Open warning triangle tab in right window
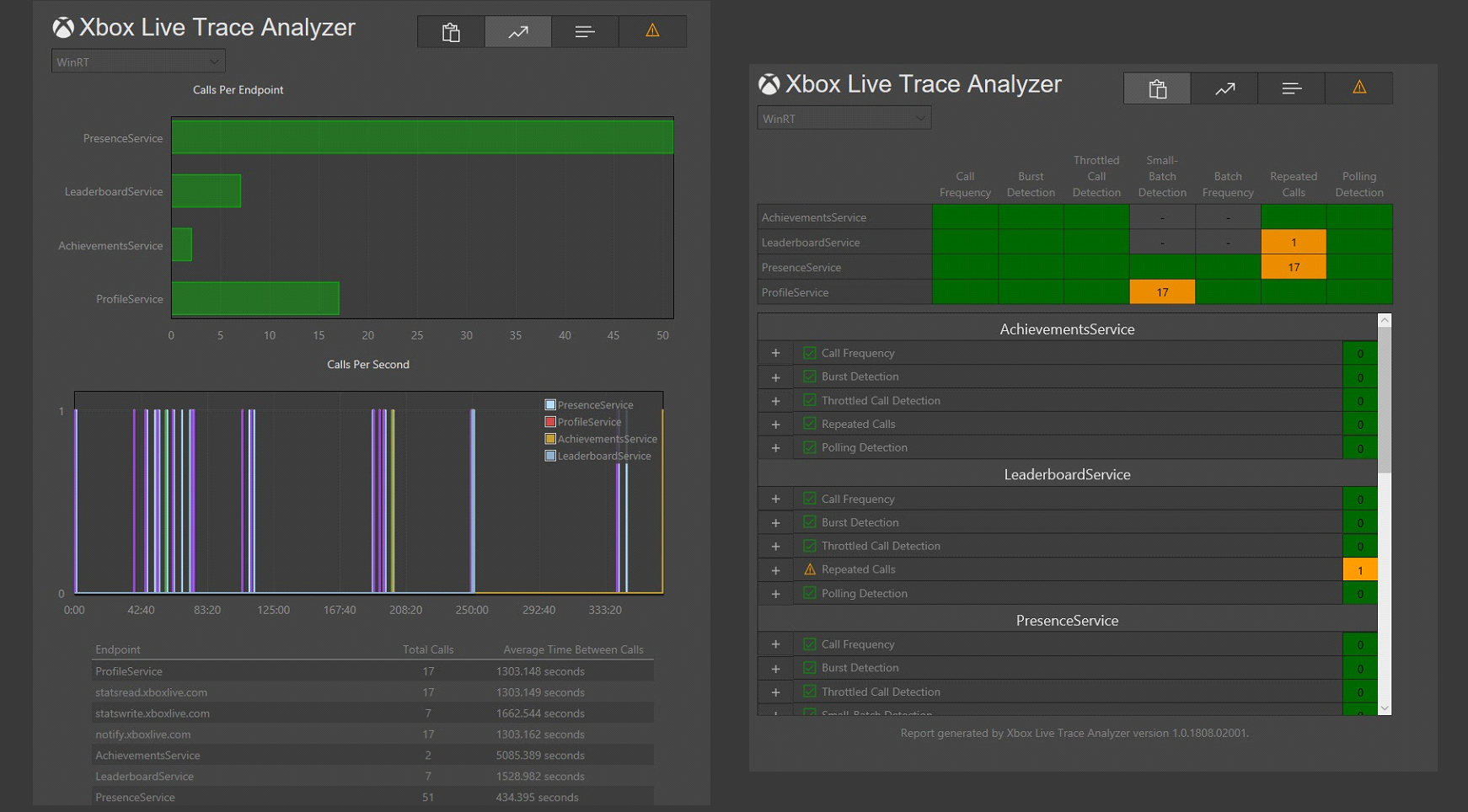This screenshot has height=812, width=1468. (1358, 88)
